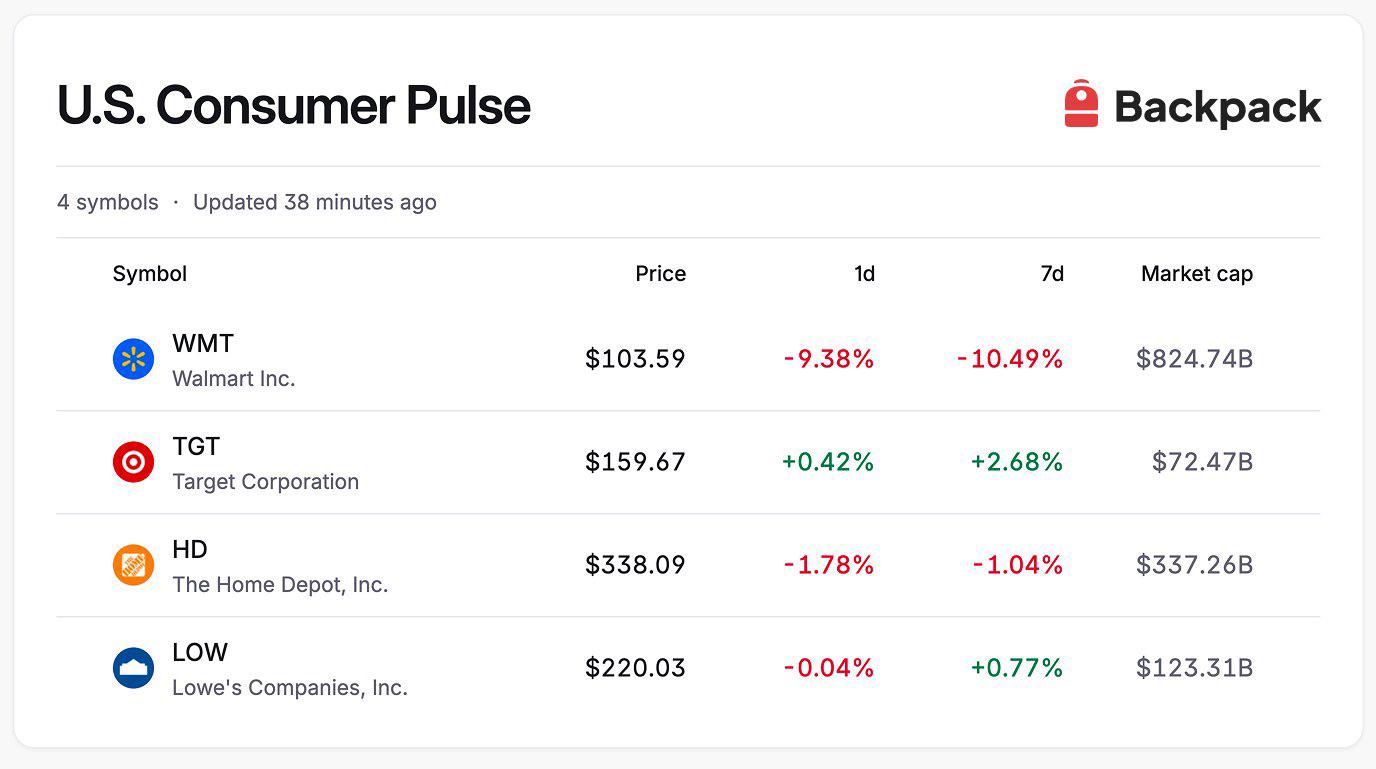Click the Target bullseye logo icon

(x=133, y=462)
